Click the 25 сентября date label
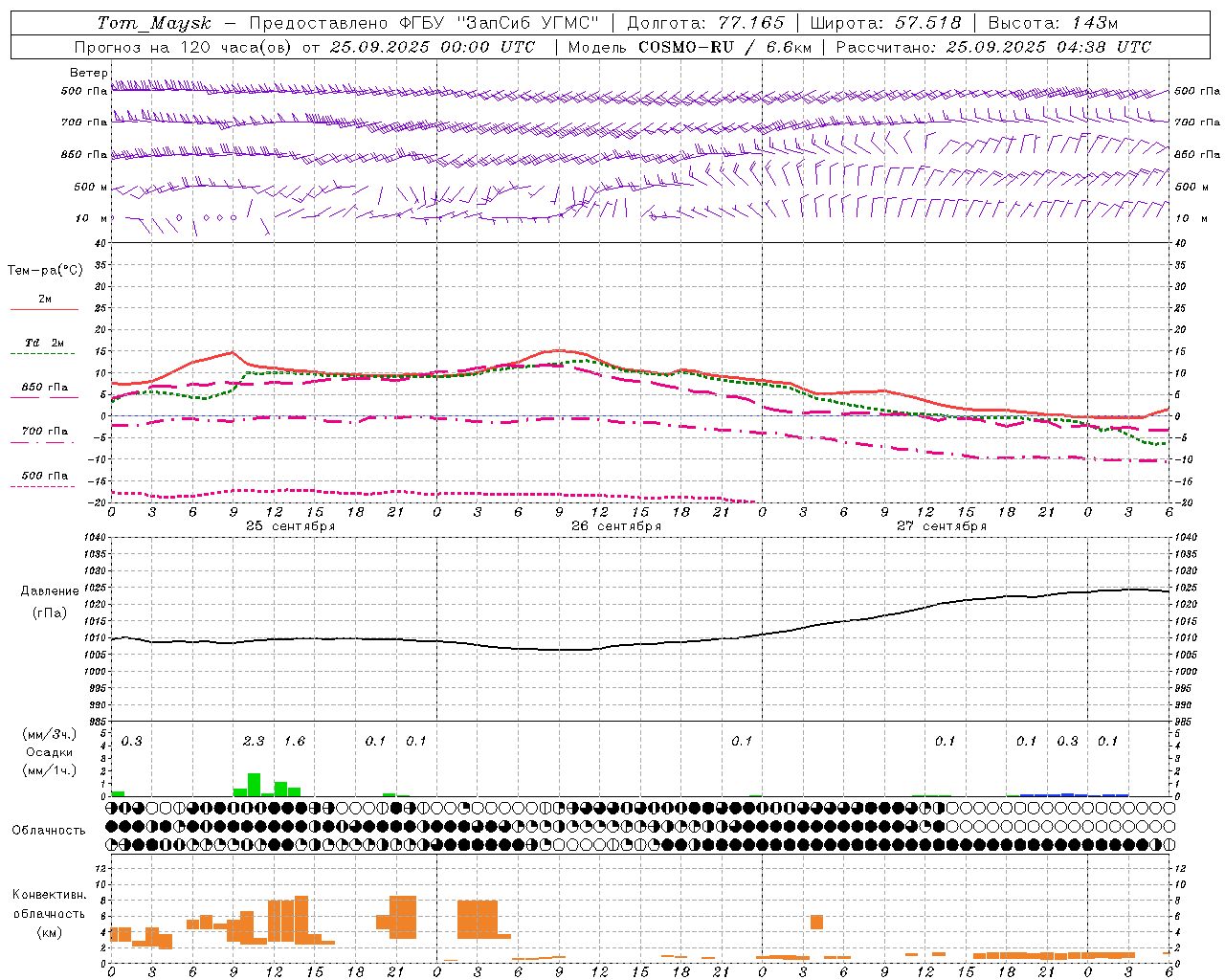Screen dimensions: 1225x980 click(x=291, y=526)
